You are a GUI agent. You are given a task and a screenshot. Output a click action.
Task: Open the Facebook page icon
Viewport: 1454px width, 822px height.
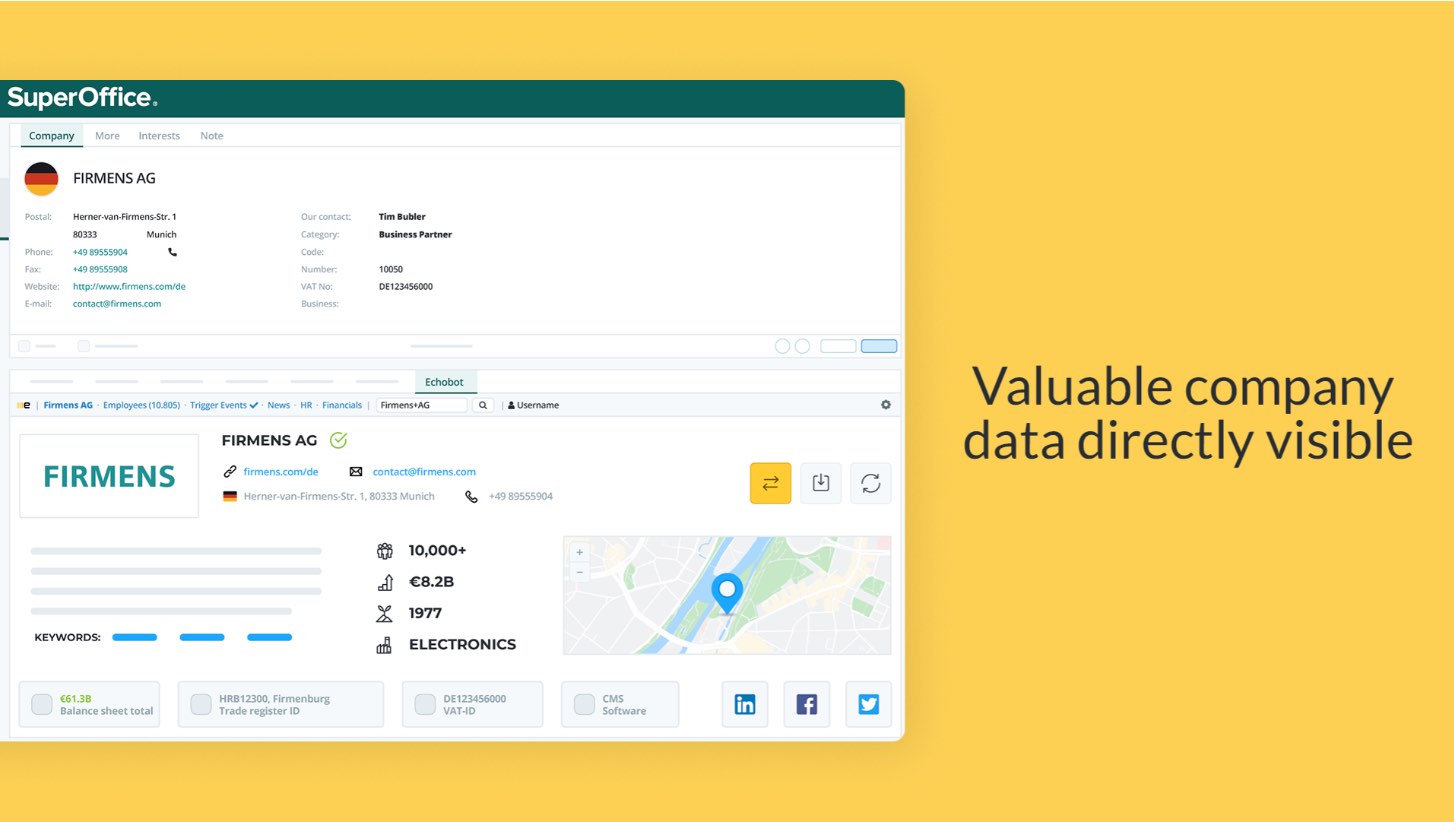tap(806, 704)
